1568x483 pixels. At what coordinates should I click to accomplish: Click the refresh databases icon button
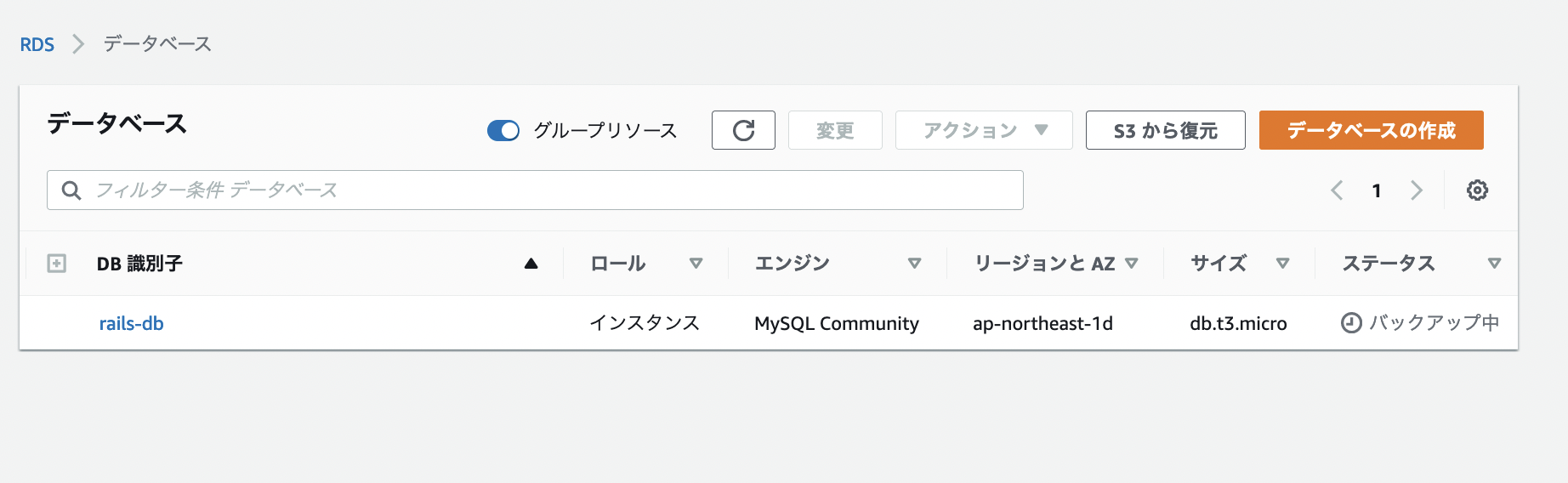tap(743, 130)
